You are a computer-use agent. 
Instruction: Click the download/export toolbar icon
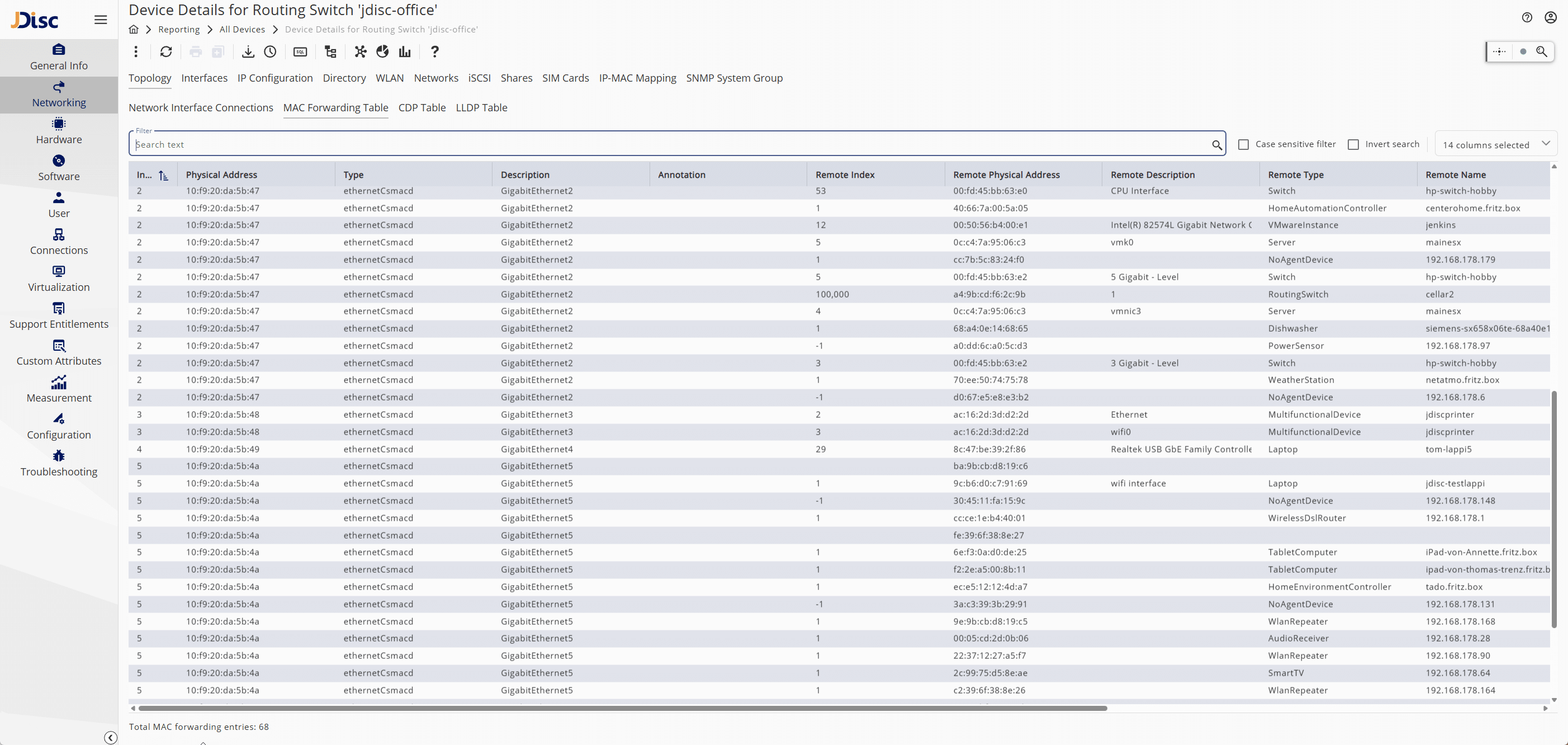[x=248, y=52]
